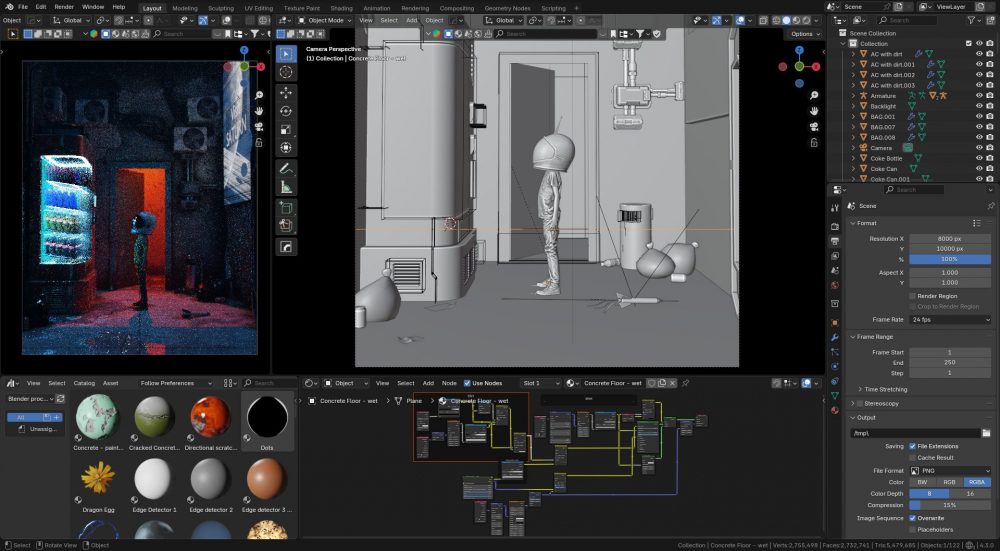Open the View Layer properties tab
Image resolution: width=1000 pixels, height=551 pixels.
click(835, 256)
